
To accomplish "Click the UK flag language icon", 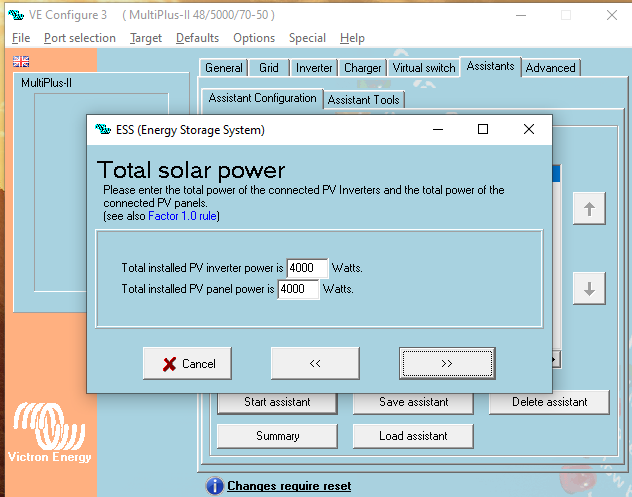I will tap(21, 62).
